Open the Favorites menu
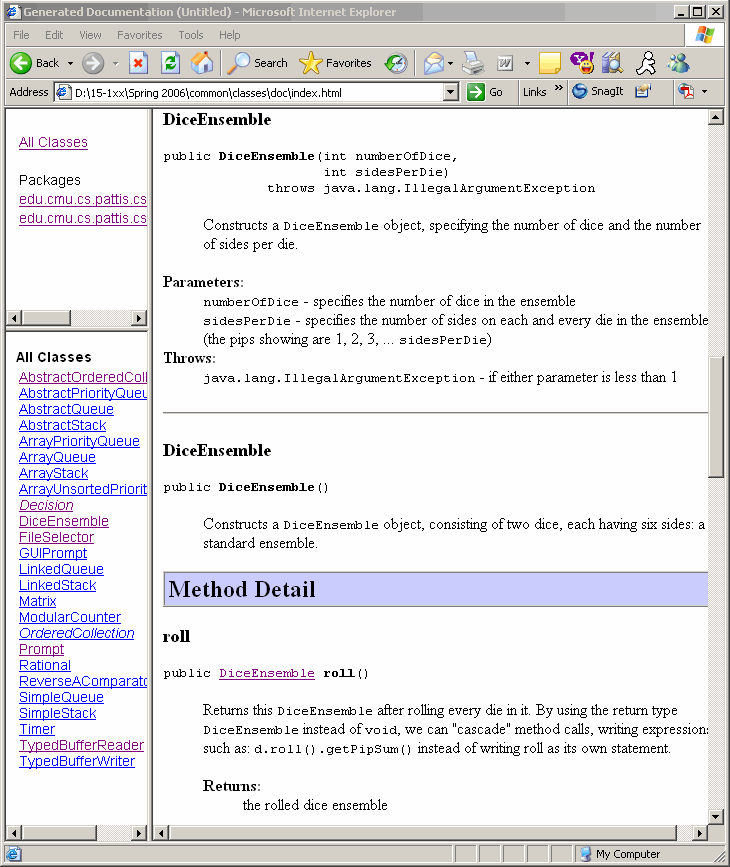The image size is (730, 867). click(x=139, y=35)
